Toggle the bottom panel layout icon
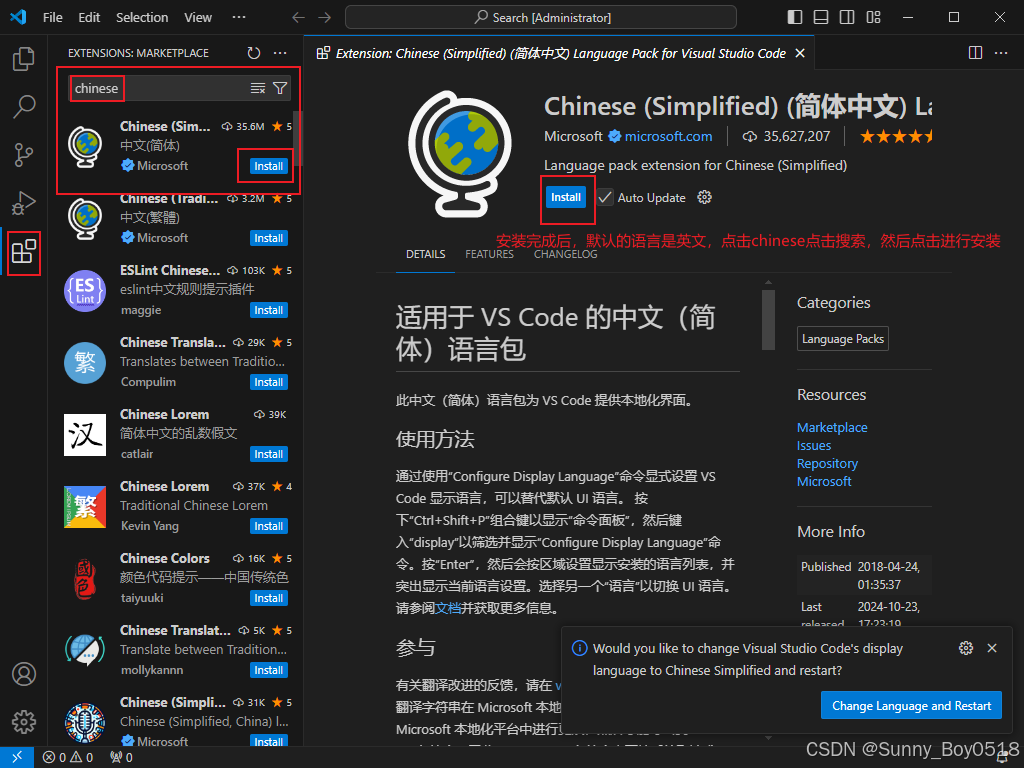Image resolution: width=1024 pixels, height=768 pixels. click(x=821, y=17)
